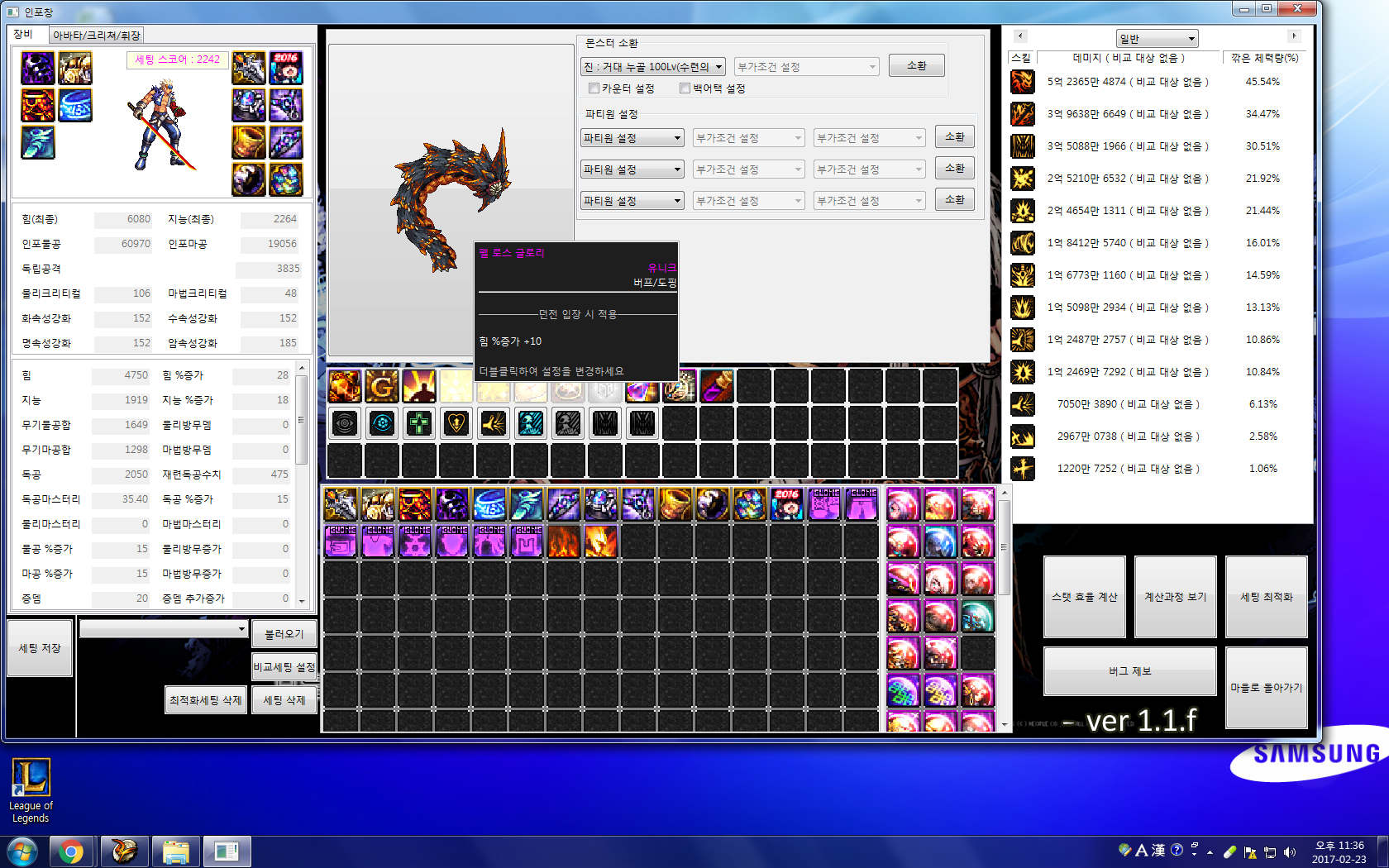Screen dimensions: 1389x868
Task: Select the gun weapon in the inventory grid
Action: 341,504
